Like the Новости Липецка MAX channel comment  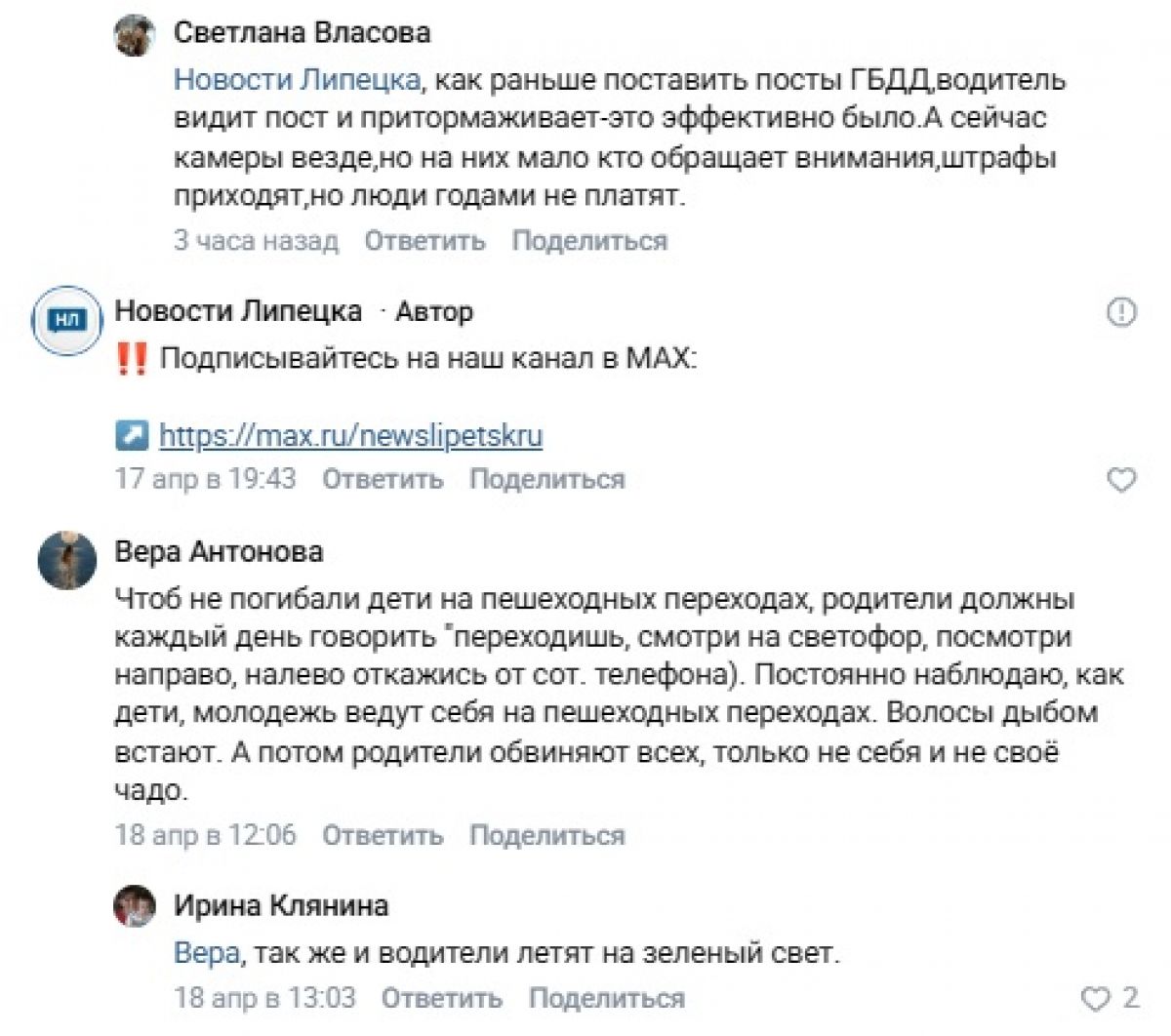(x=1122, y=480)
